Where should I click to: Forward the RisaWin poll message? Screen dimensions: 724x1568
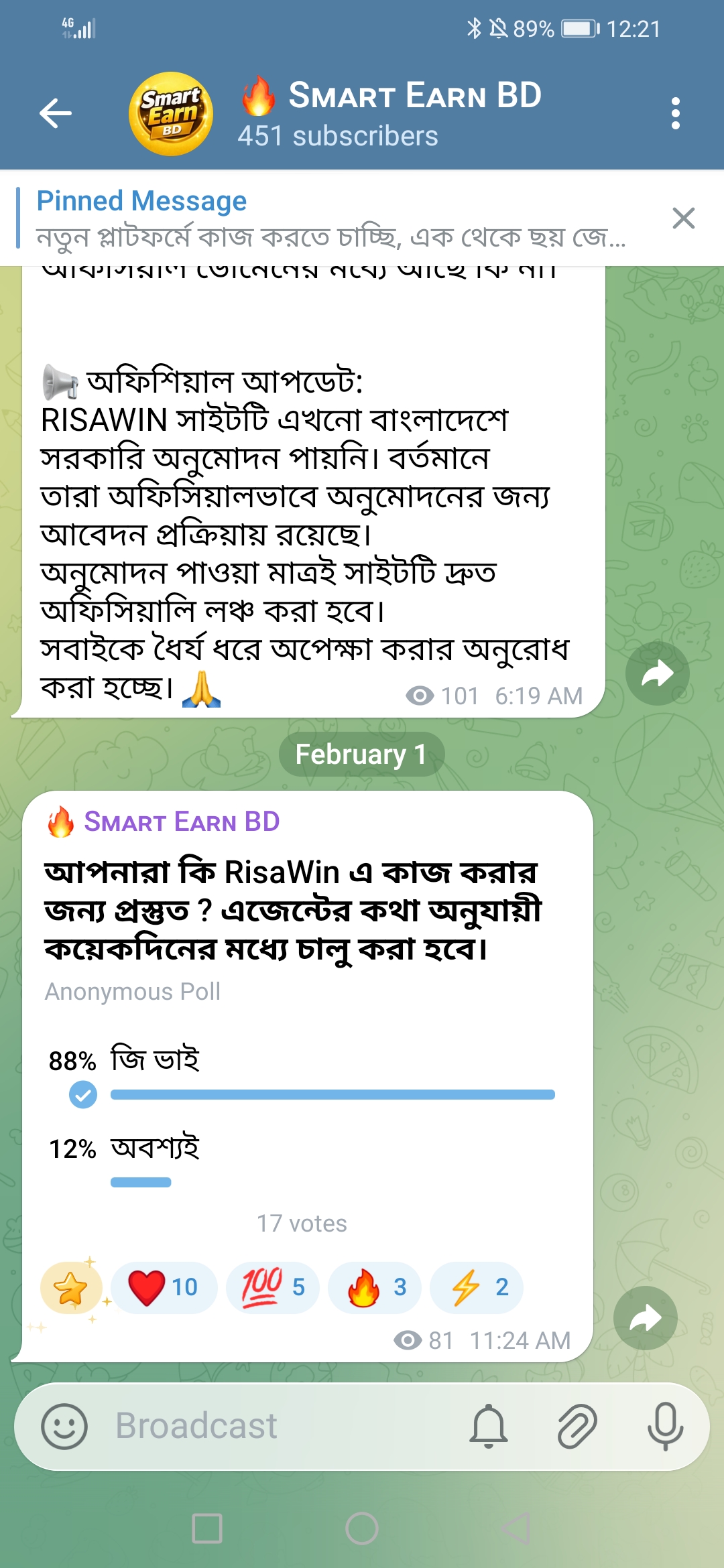[645, 1318]
